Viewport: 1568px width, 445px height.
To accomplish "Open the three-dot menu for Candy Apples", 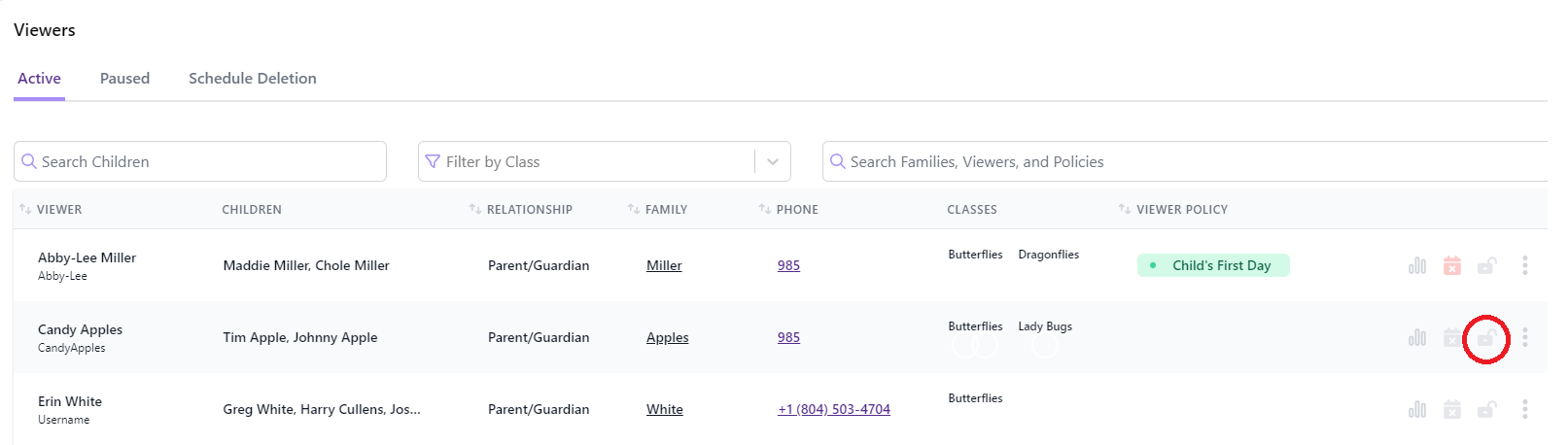I will (x=1524, y=337).
